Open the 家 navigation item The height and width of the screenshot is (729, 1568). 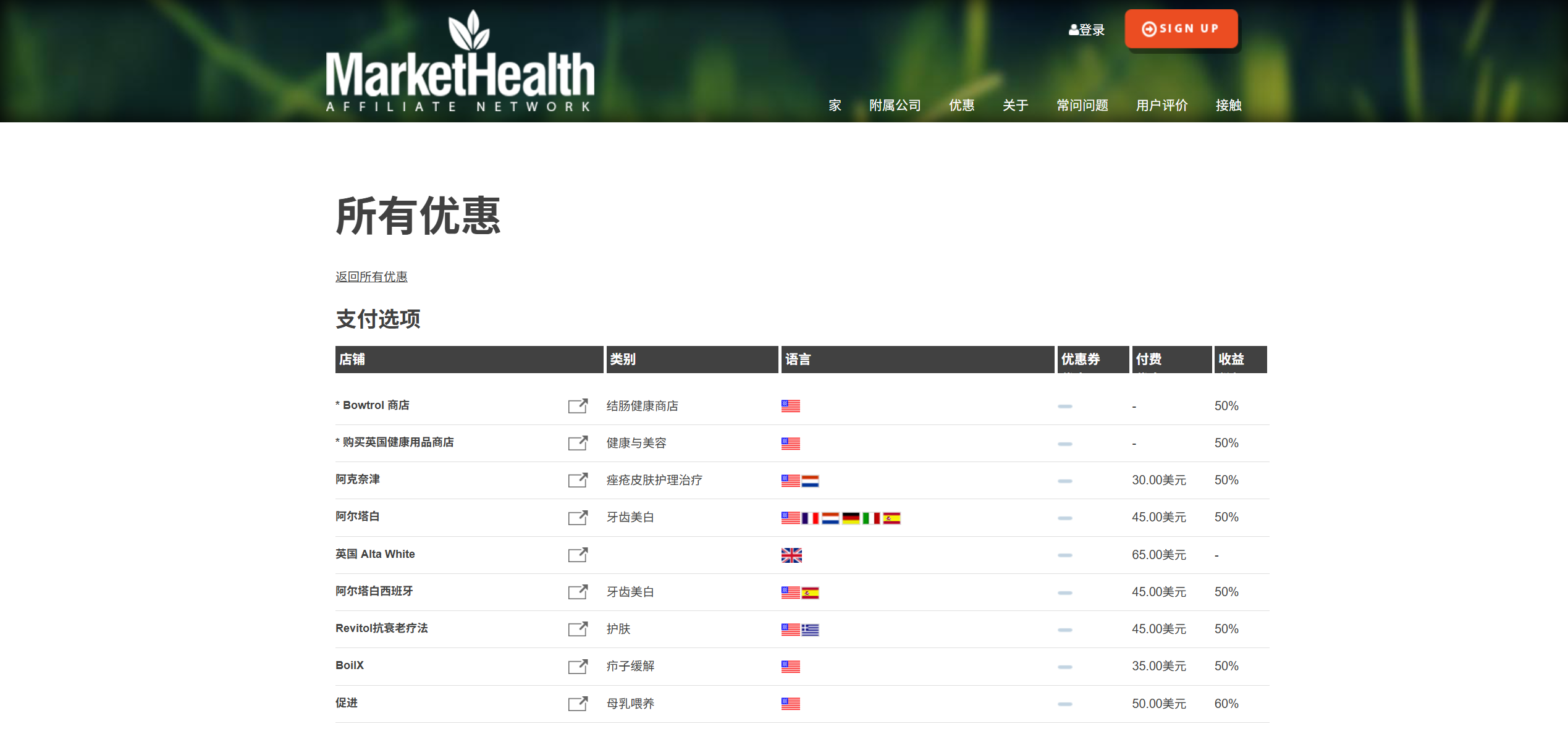835,106
